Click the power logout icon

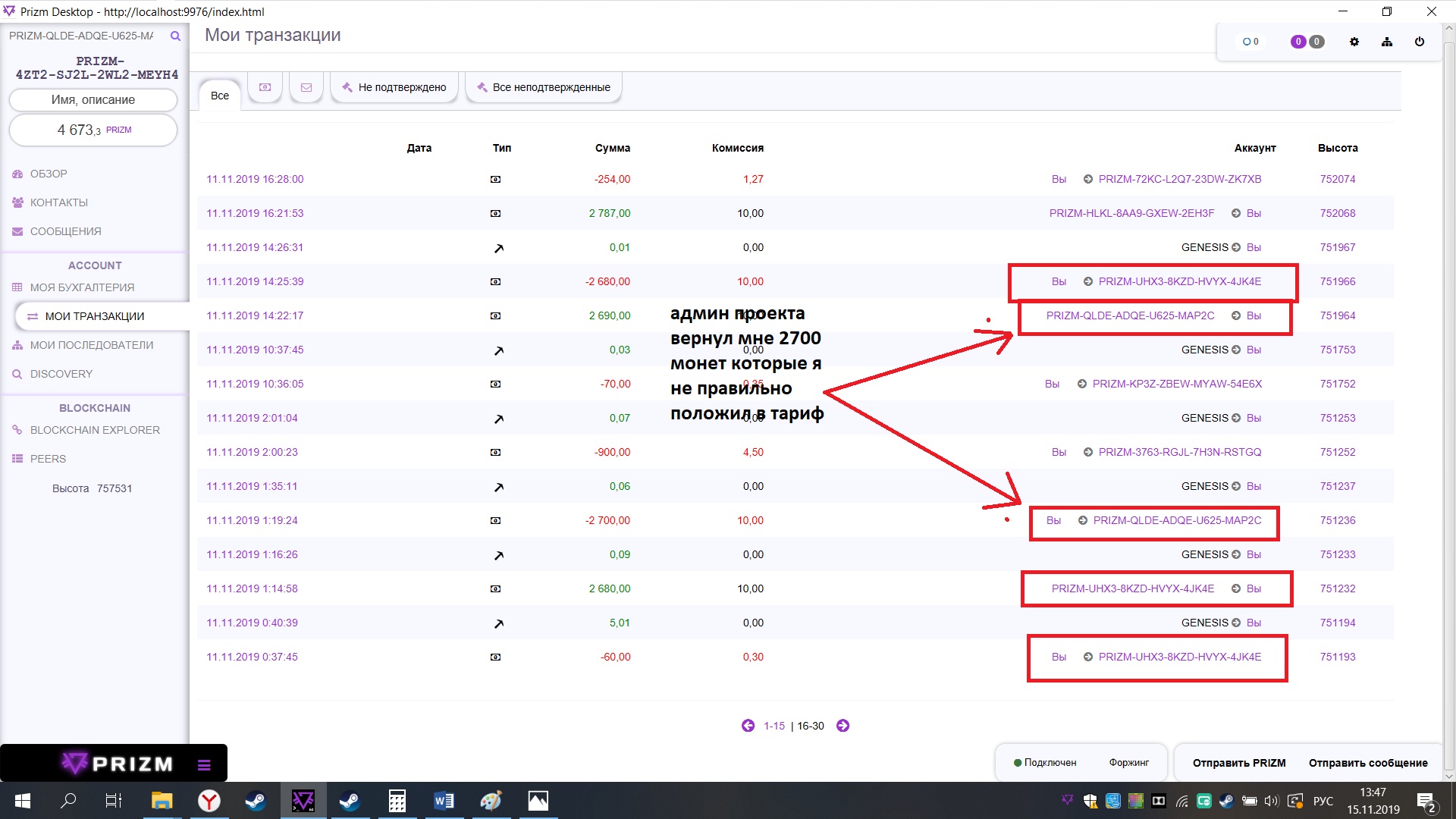pos(1420,42)
